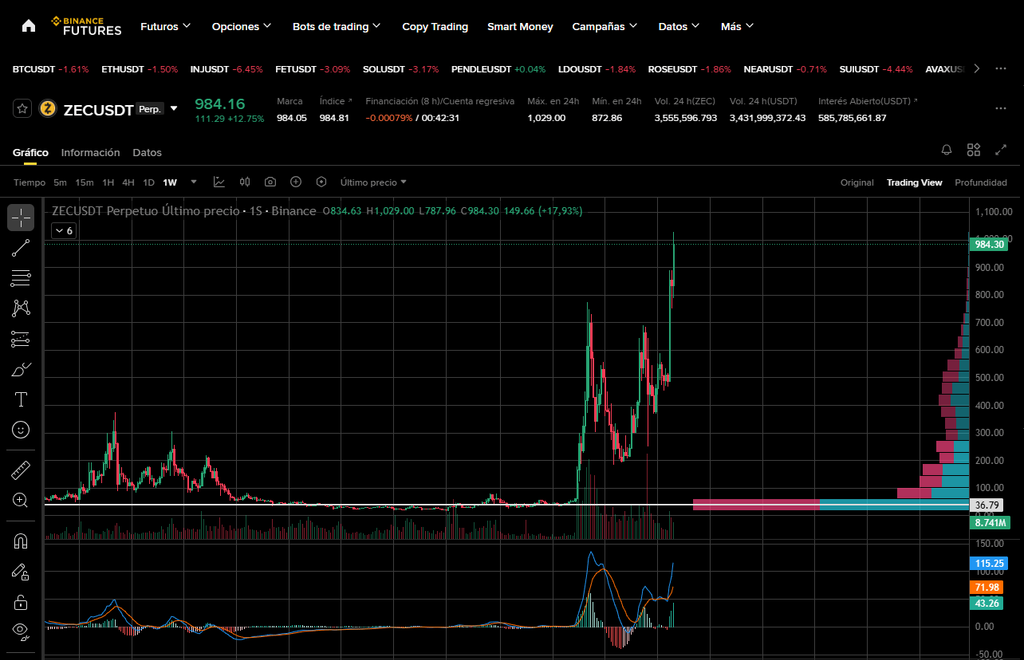Click the circled plus toolbar icon

pyautogui.click(x=296, y=182)
